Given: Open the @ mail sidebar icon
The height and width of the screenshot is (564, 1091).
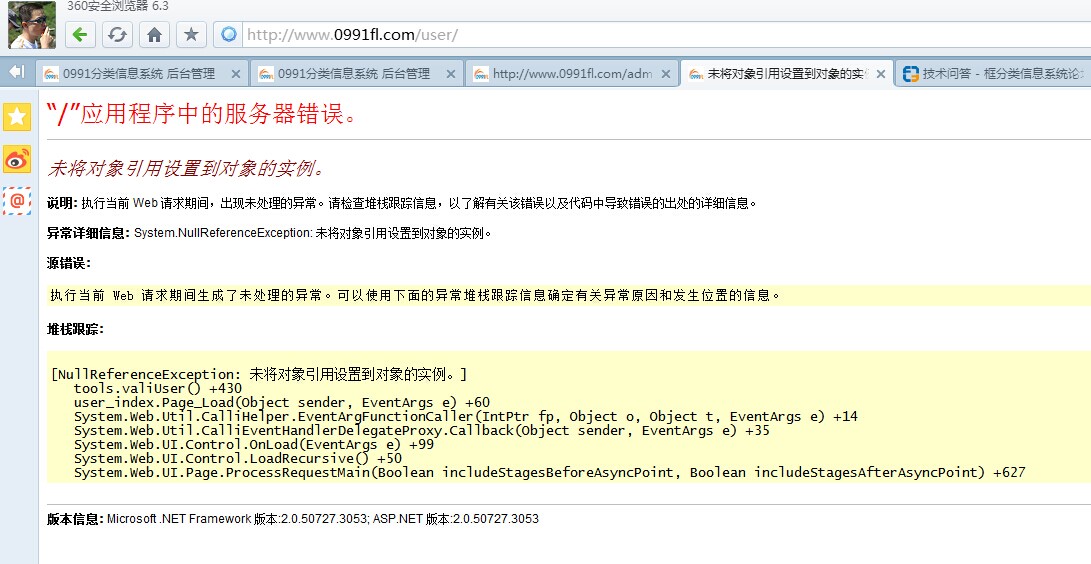Looking at the screenshot, I should pyautogui.click(x=17, y=200).
